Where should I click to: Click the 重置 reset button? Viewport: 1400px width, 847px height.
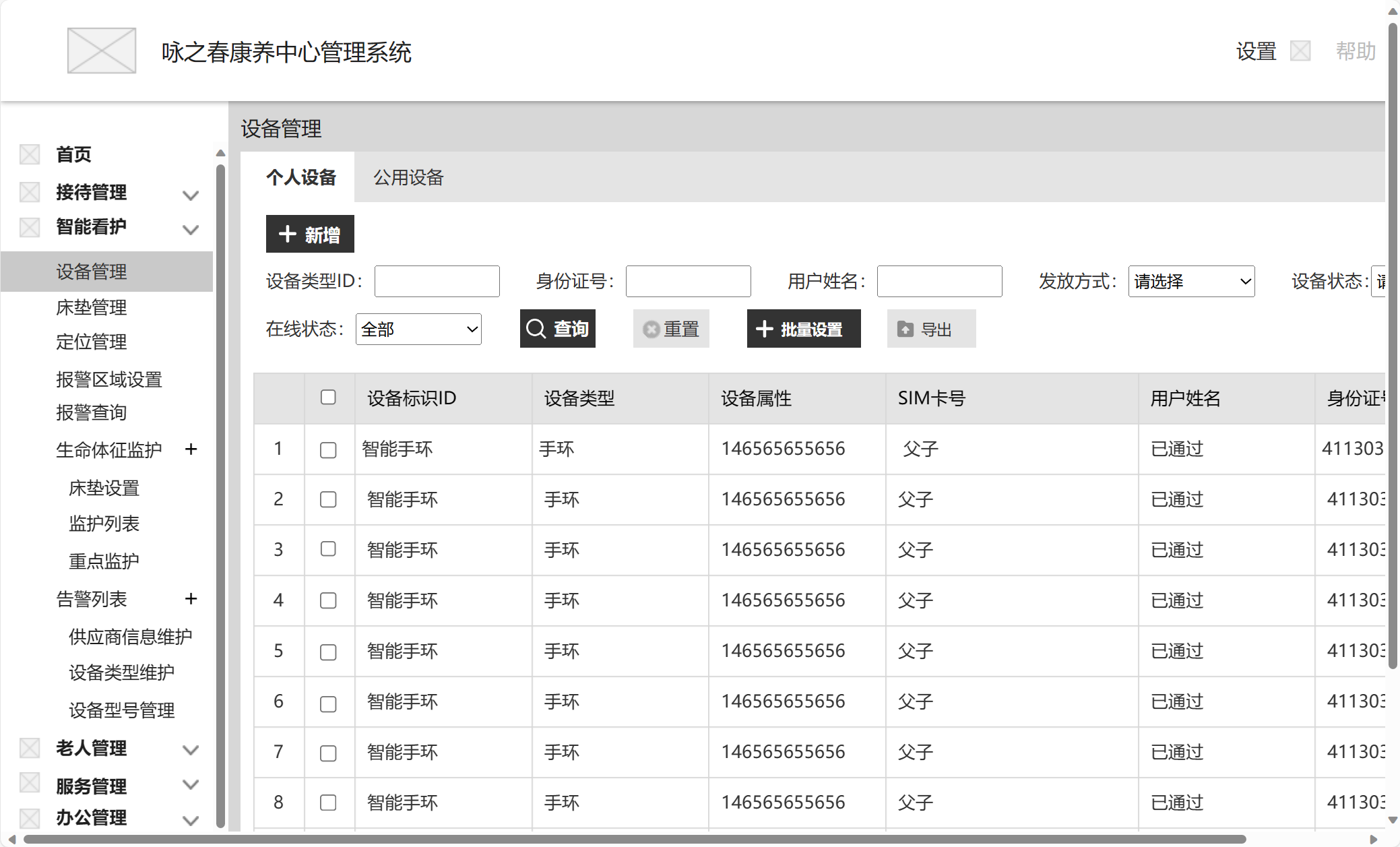tap(671, 329)
